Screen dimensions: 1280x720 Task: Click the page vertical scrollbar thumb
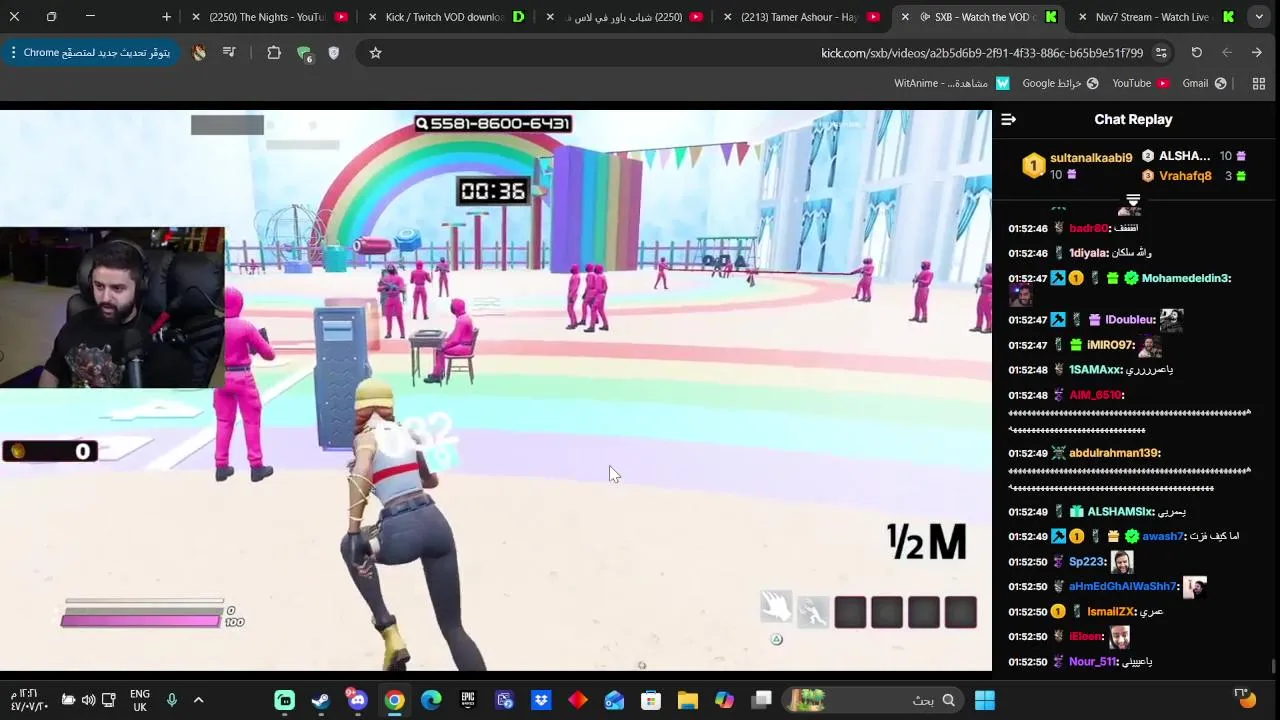tap(1274, 666)
